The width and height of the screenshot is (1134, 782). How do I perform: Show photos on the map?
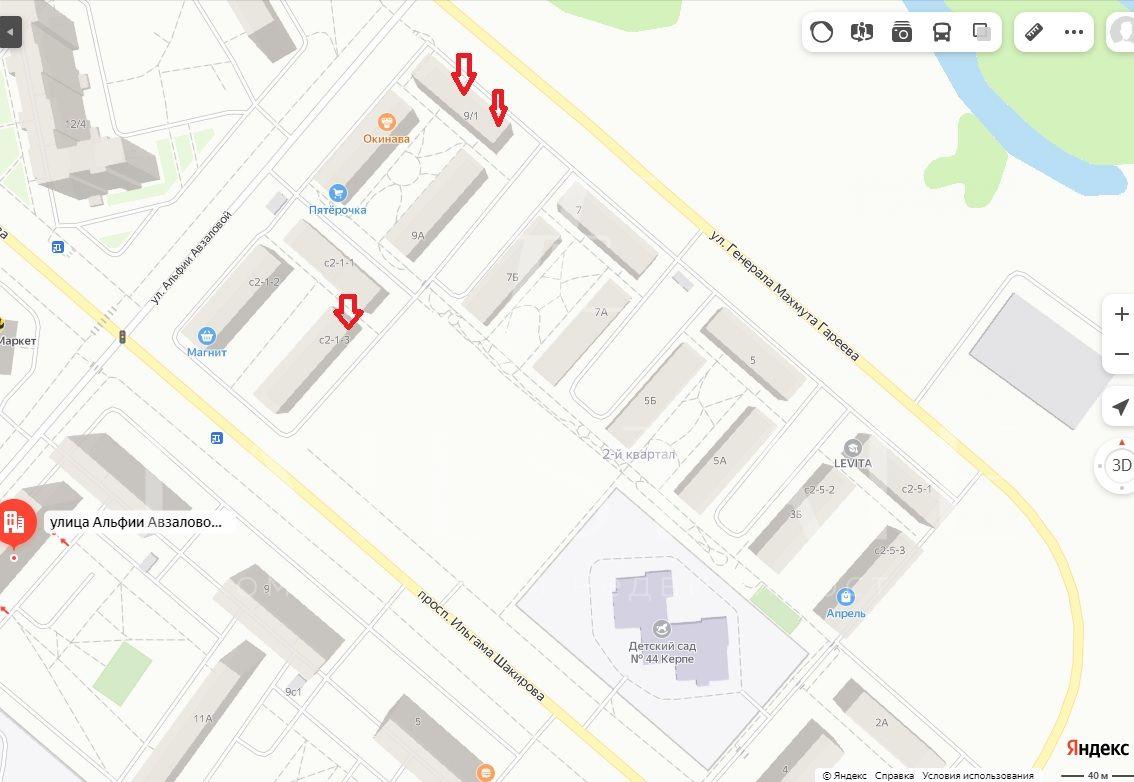[901, 32]
